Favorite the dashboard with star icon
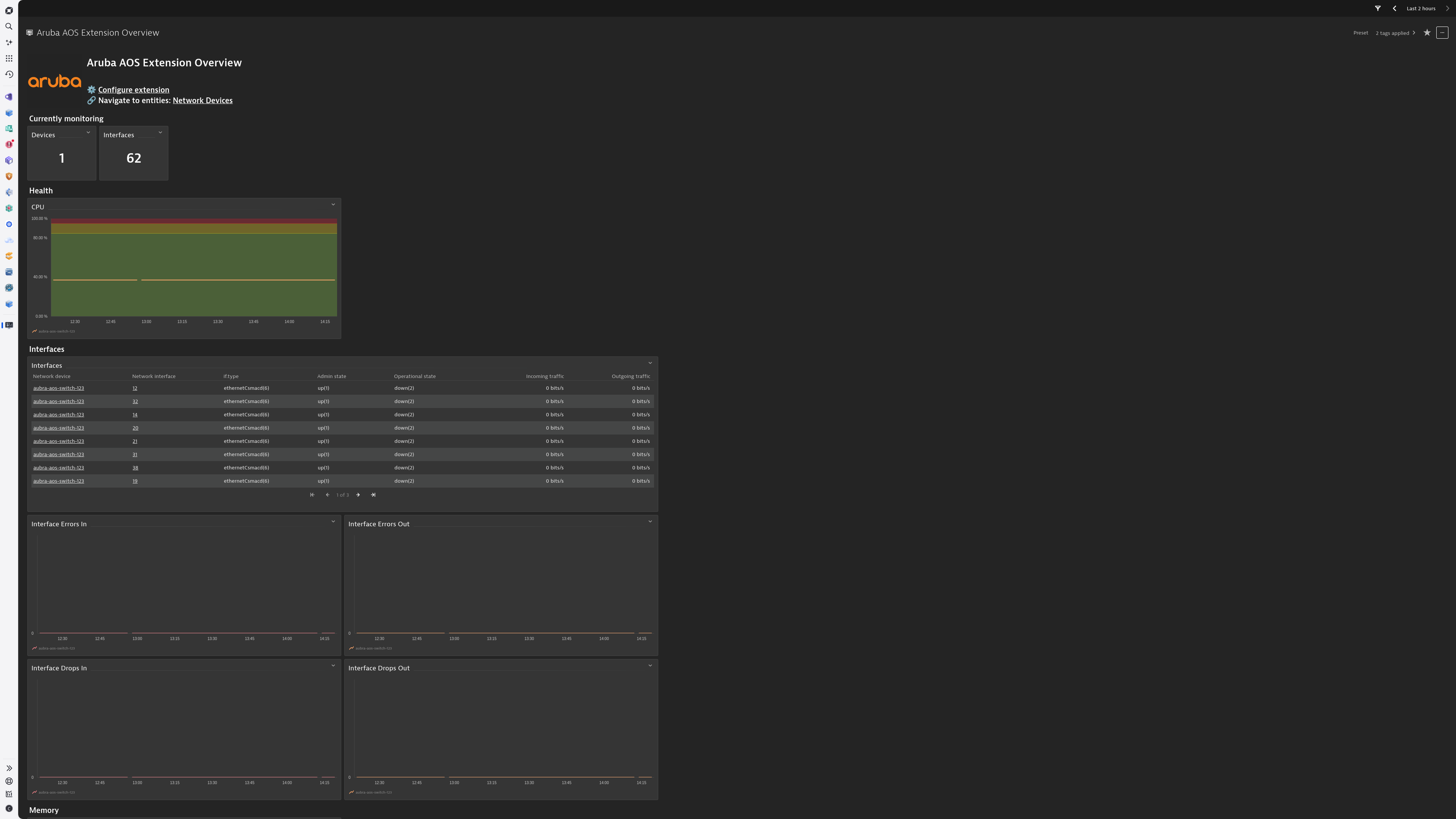The width and height of the screenshot is (1456, 819). pos(1426,33)
